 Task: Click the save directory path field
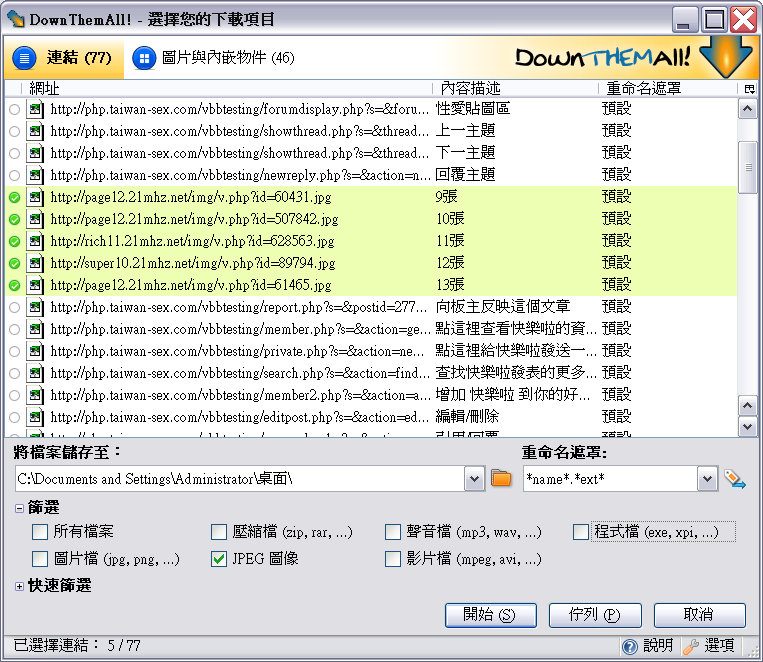pos(240,479)
